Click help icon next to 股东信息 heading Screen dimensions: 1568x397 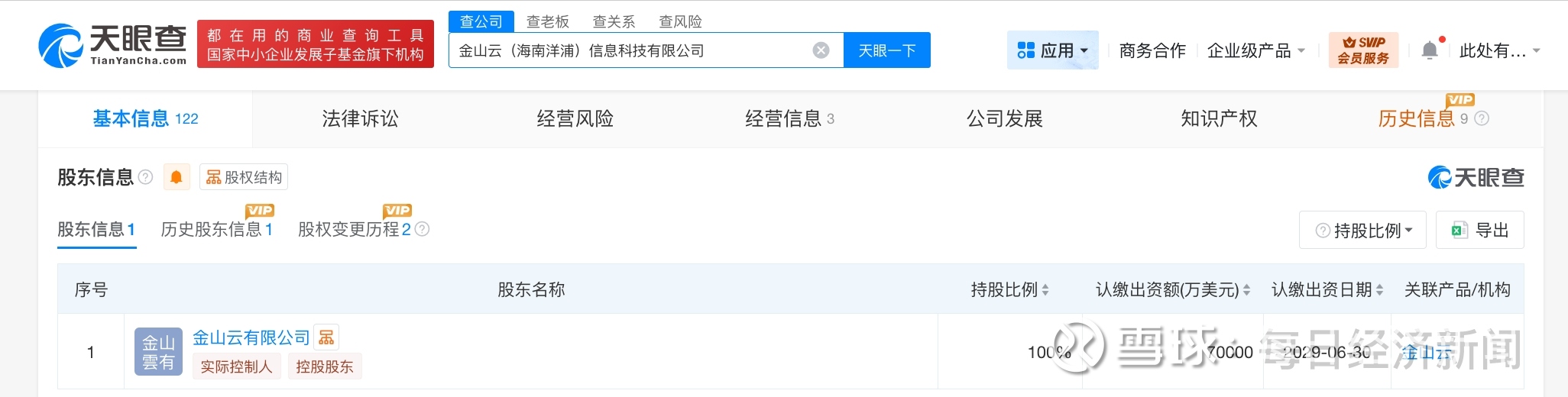[x=145, y=177]
